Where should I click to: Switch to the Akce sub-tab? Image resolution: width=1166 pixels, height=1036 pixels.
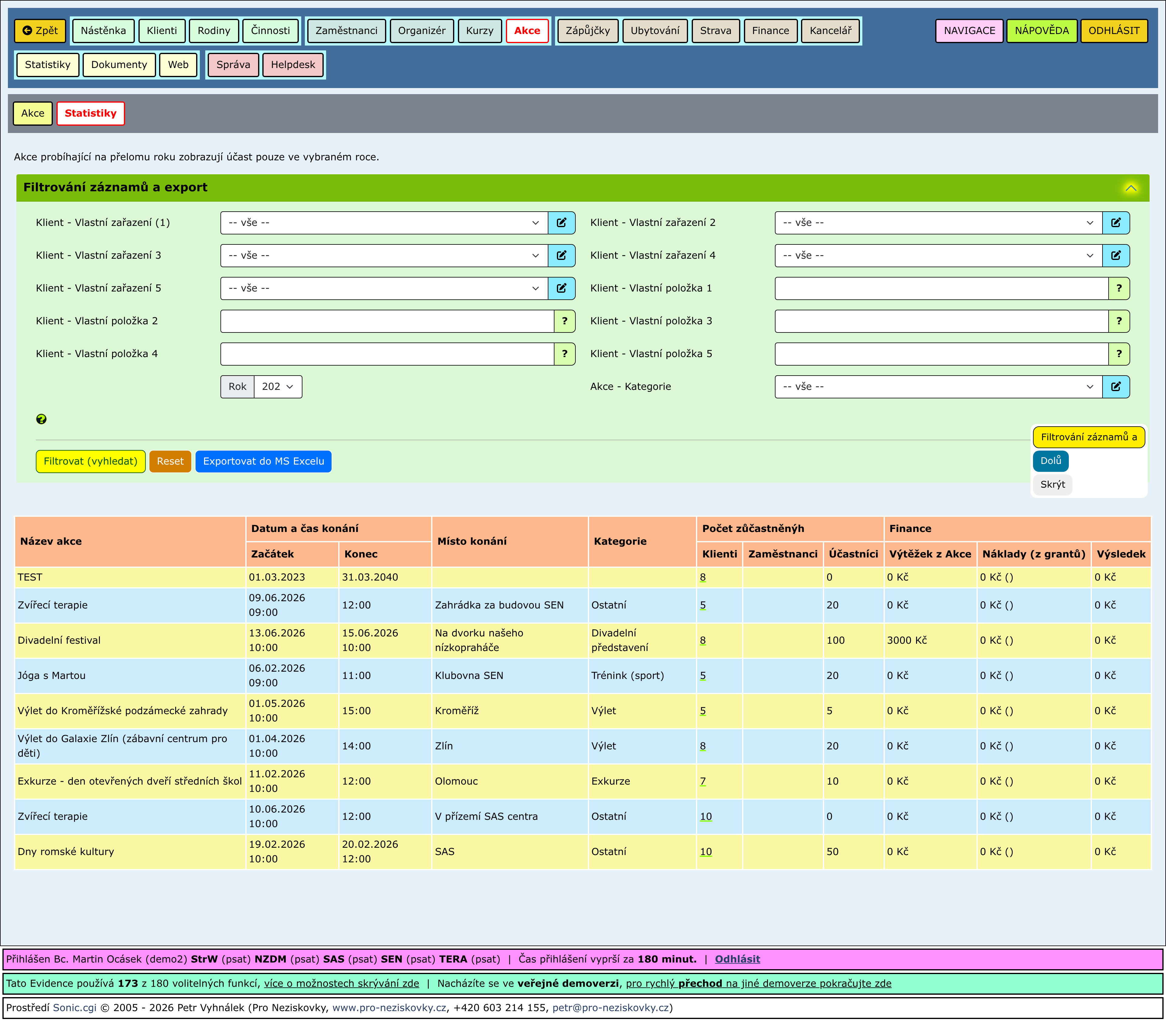tap(32, 113)
